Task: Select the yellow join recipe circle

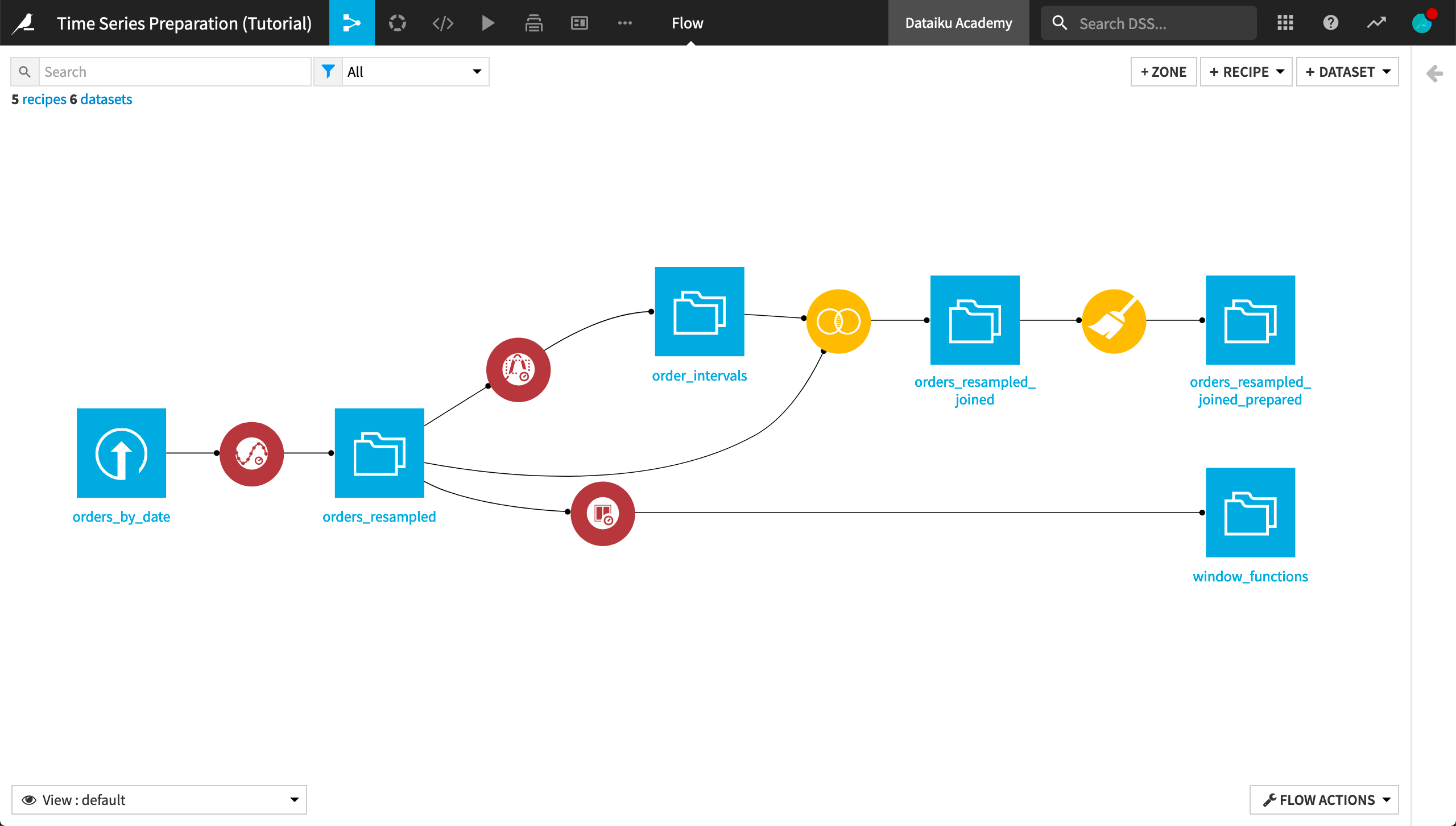Action: coord(838,321)
